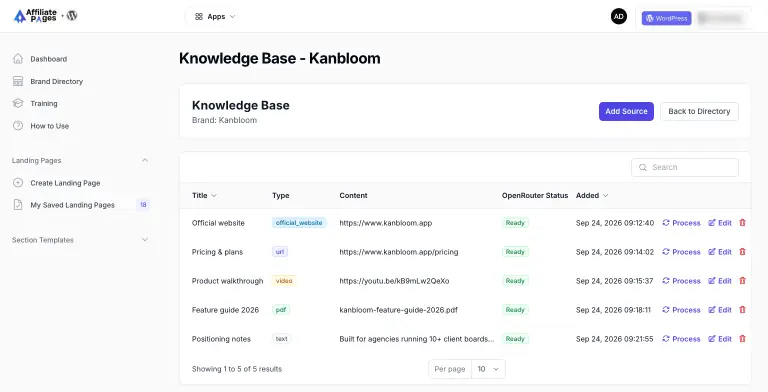Open Brand Directory from sidebar
Image resolution: width=768 pixels, height=392 pixels.
coord(56,81)
